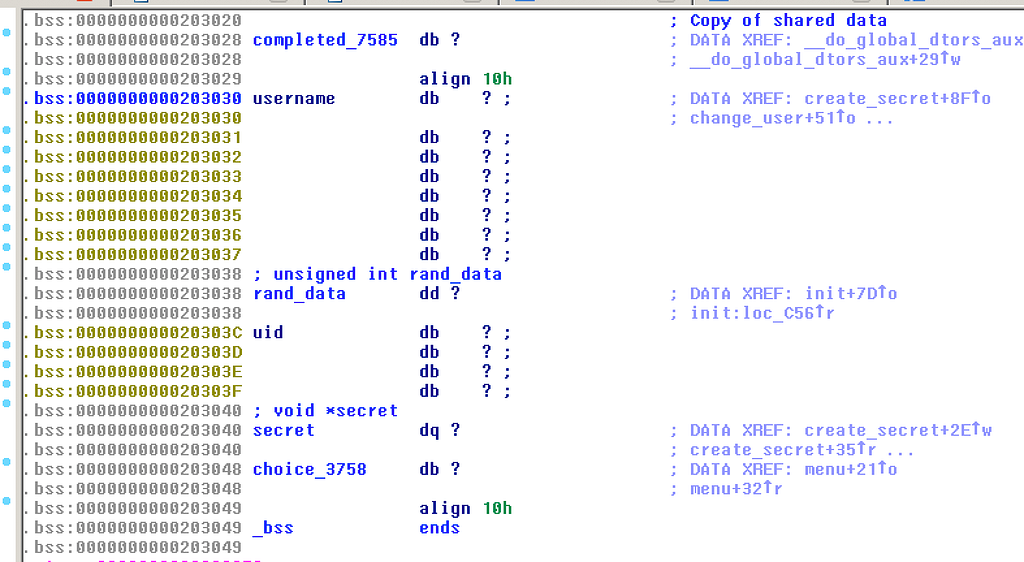Follow the menu+21 cross reference
Screen dimensions: 1024x562
coord(851,469)
